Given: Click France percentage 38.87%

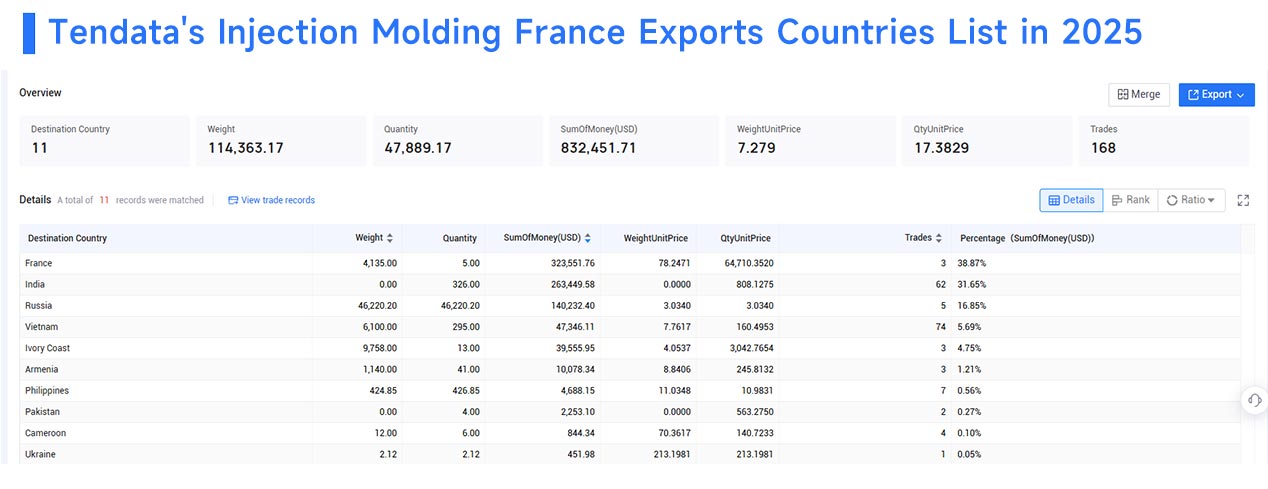Looking at the screenshot, I should tap(973, 263).
